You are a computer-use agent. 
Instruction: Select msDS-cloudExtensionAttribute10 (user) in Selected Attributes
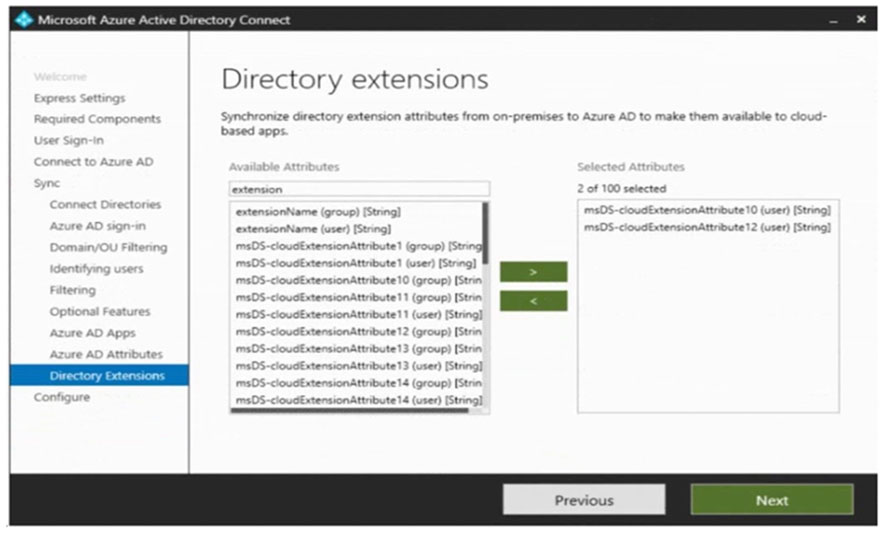click(707, 210)
